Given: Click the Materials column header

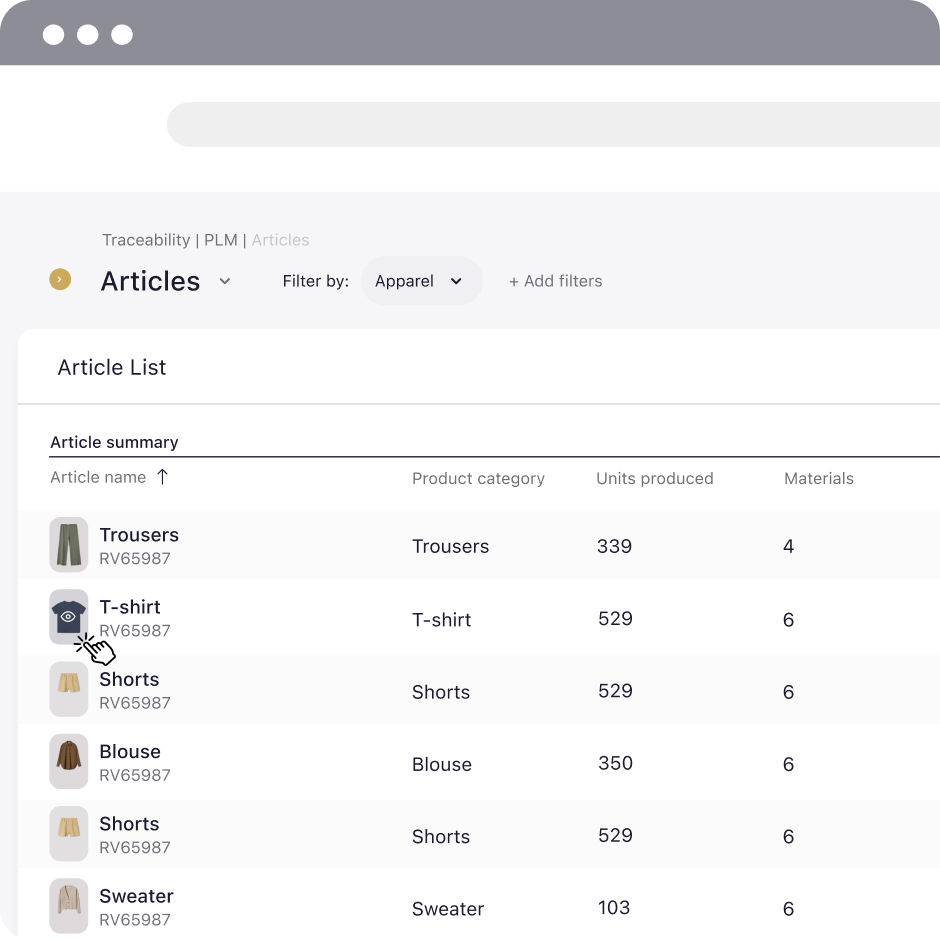Looking at the screenshot, I should click(x=818, y=478).
